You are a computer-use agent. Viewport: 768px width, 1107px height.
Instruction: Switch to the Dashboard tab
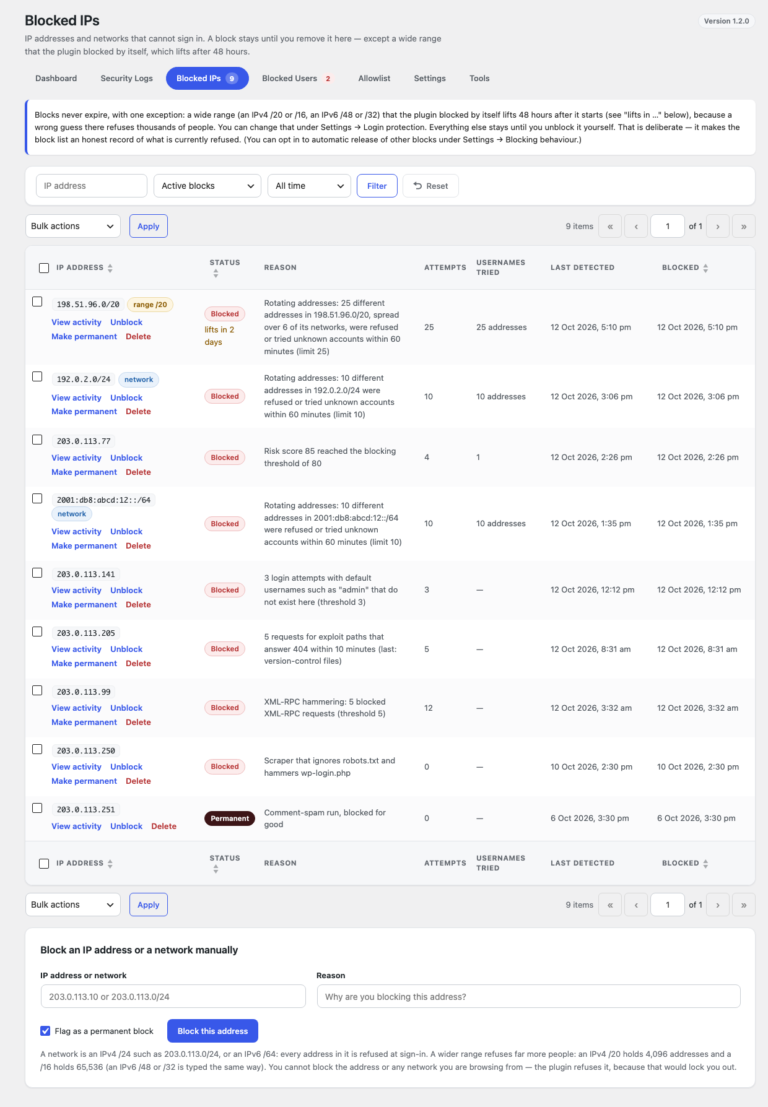(x=56, y=78)
